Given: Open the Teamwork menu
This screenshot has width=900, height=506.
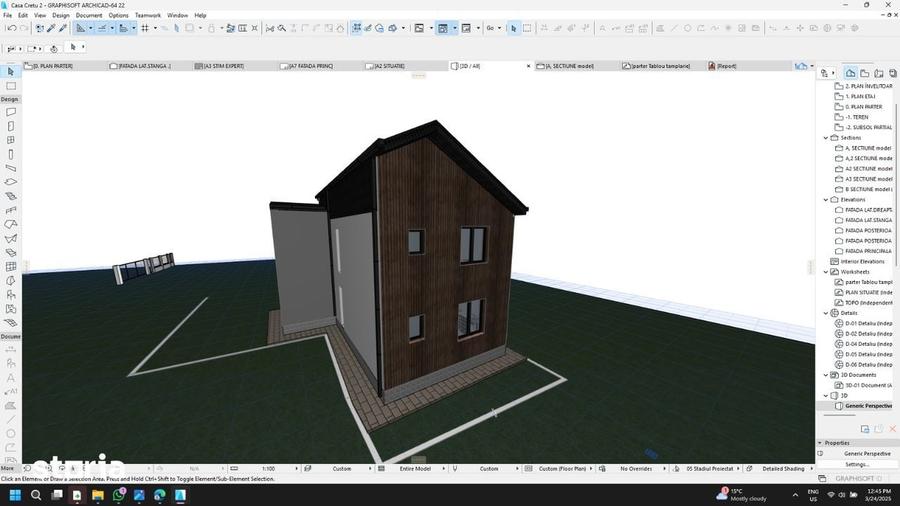Looking at the screenshot, I should tap(148, 15).
